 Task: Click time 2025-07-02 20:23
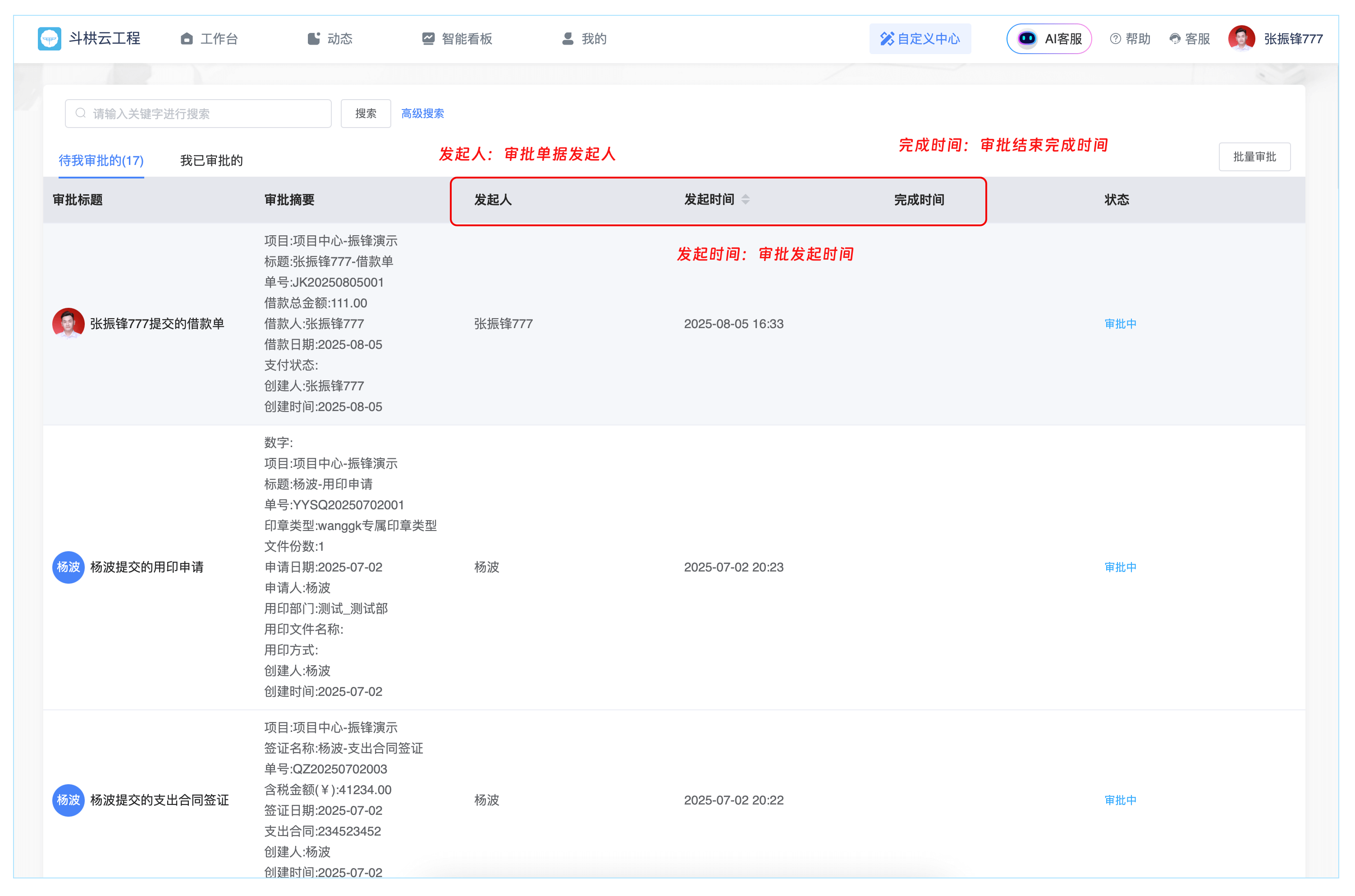(734, 567)
